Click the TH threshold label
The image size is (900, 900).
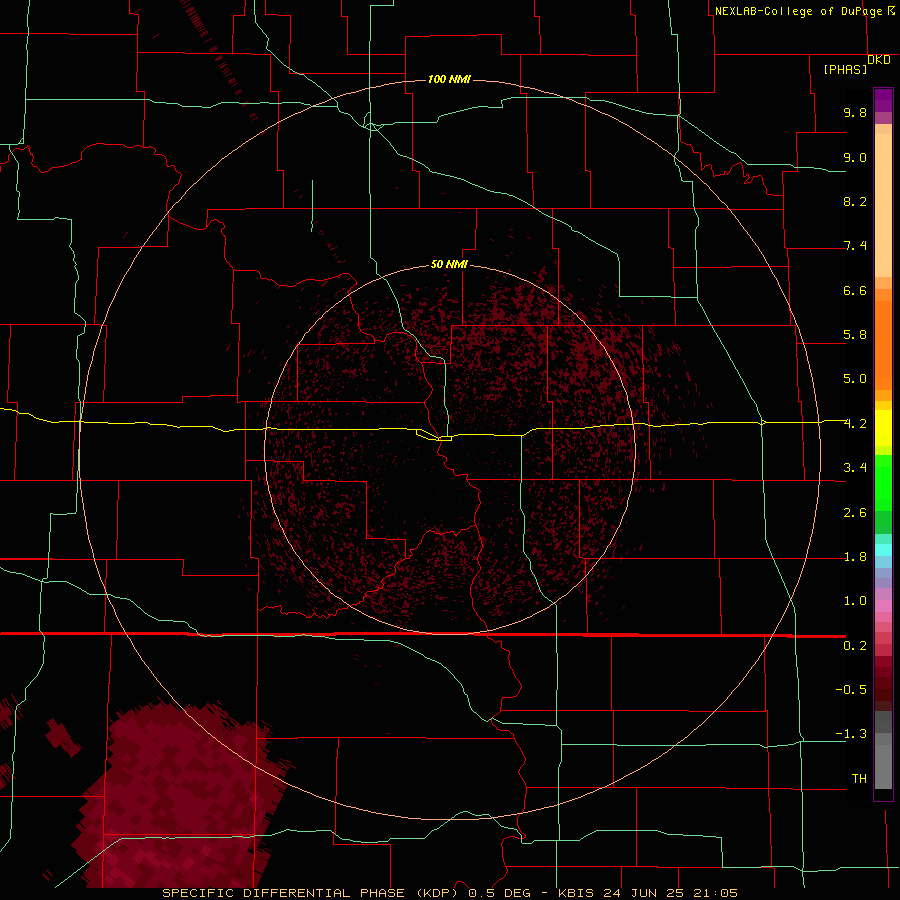859,779
